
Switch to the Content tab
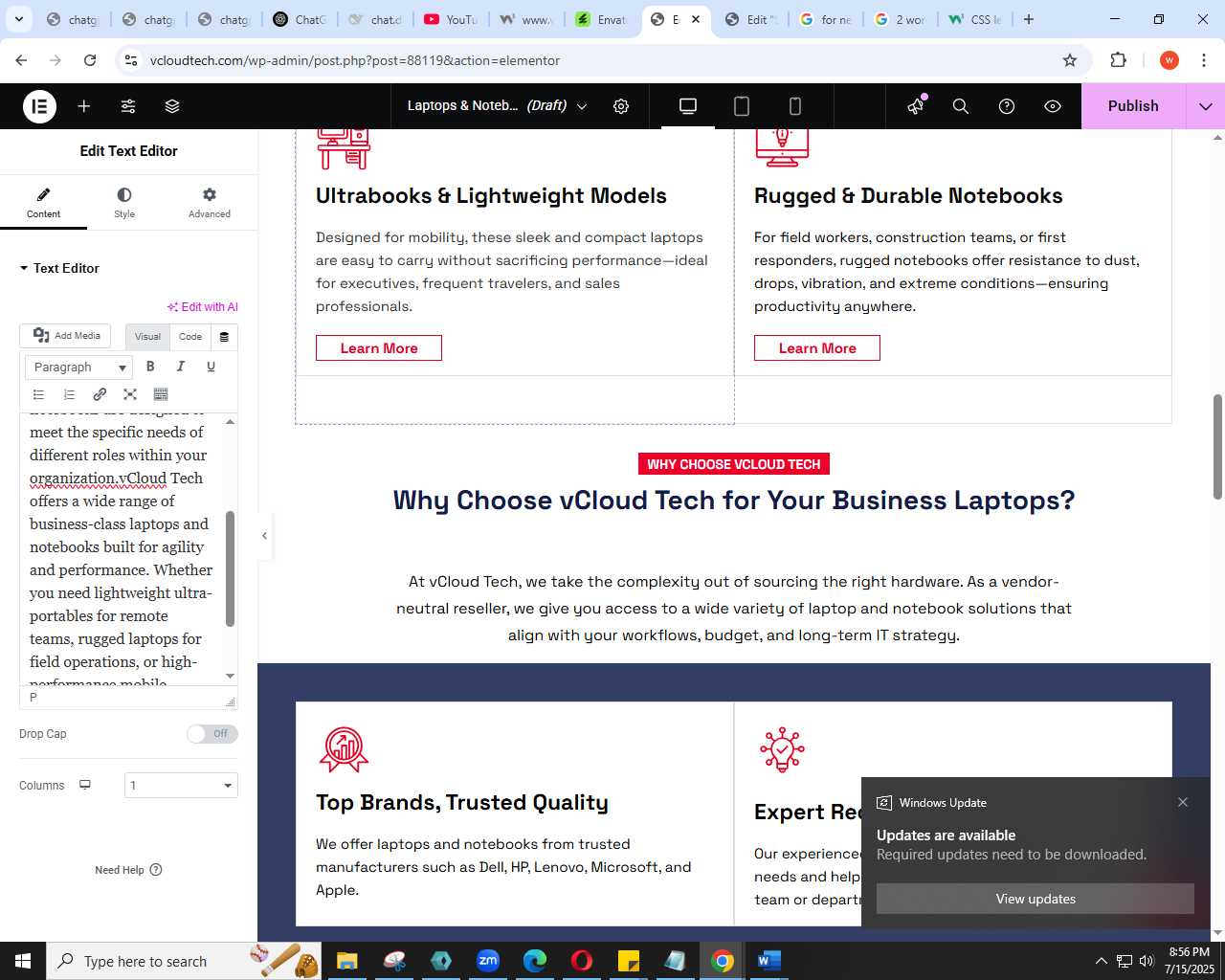coord(43,203)
